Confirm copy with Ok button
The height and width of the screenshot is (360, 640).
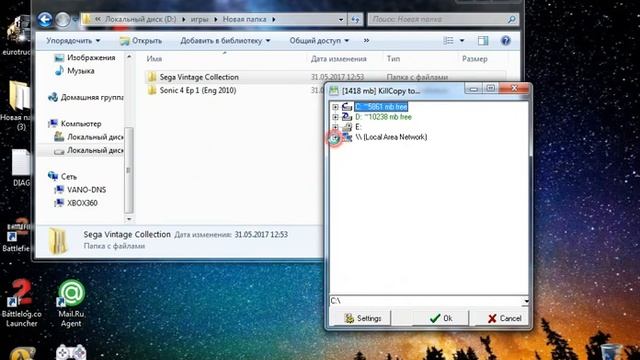(441, 318)
